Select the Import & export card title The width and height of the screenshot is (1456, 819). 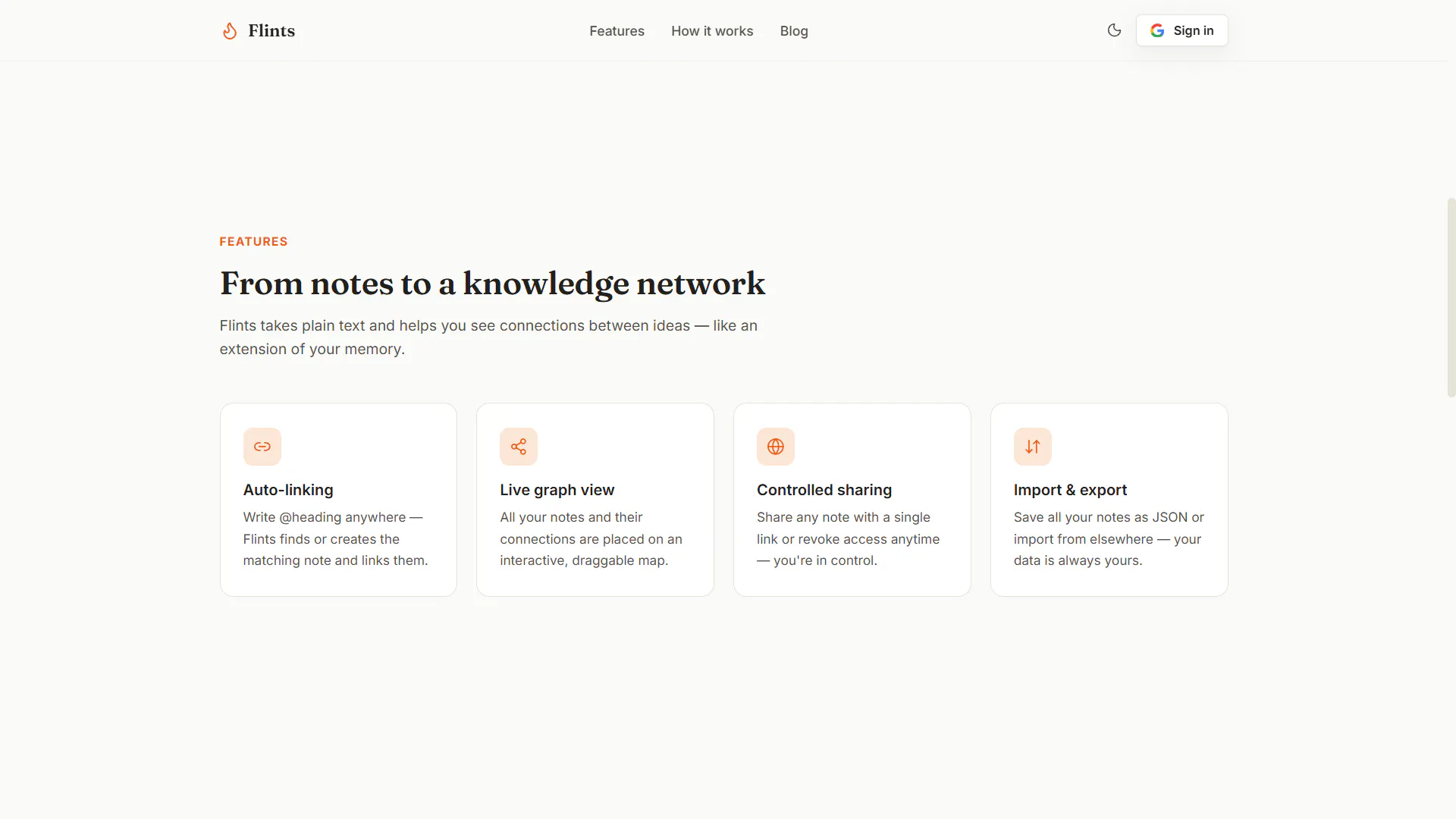click(x=1070, y=490)
